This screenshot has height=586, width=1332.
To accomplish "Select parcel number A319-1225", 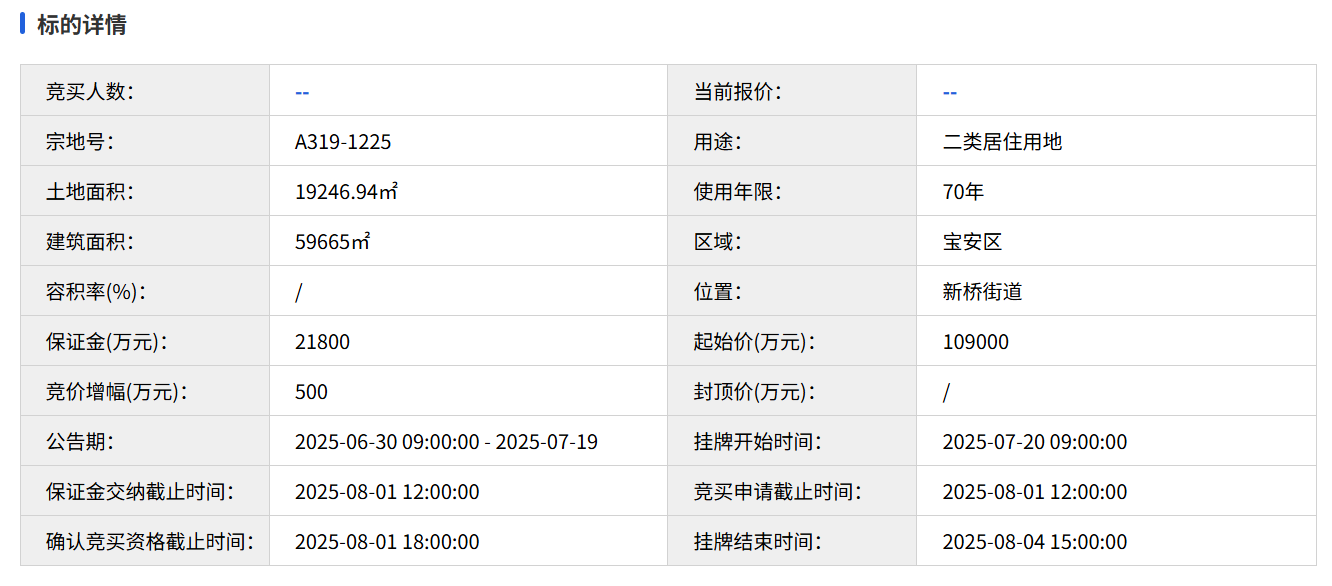I will tap(343, 142).
